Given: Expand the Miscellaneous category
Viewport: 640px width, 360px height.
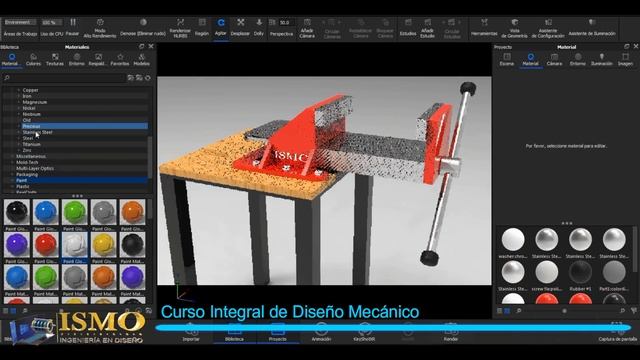Looking at the screenshot, I should pos(12,156).
